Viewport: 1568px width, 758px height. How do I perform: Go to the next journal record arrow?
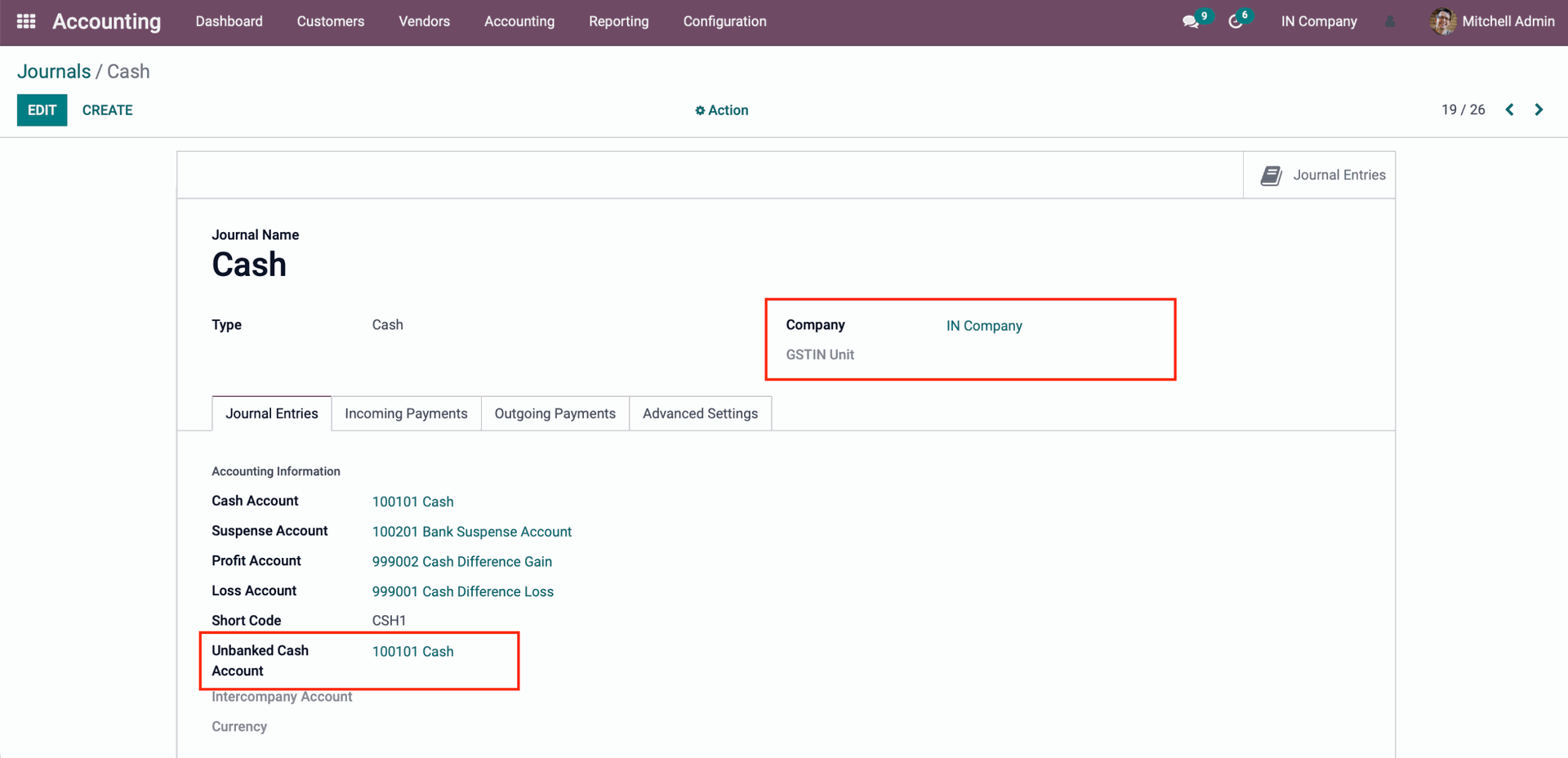point(1539,109)
